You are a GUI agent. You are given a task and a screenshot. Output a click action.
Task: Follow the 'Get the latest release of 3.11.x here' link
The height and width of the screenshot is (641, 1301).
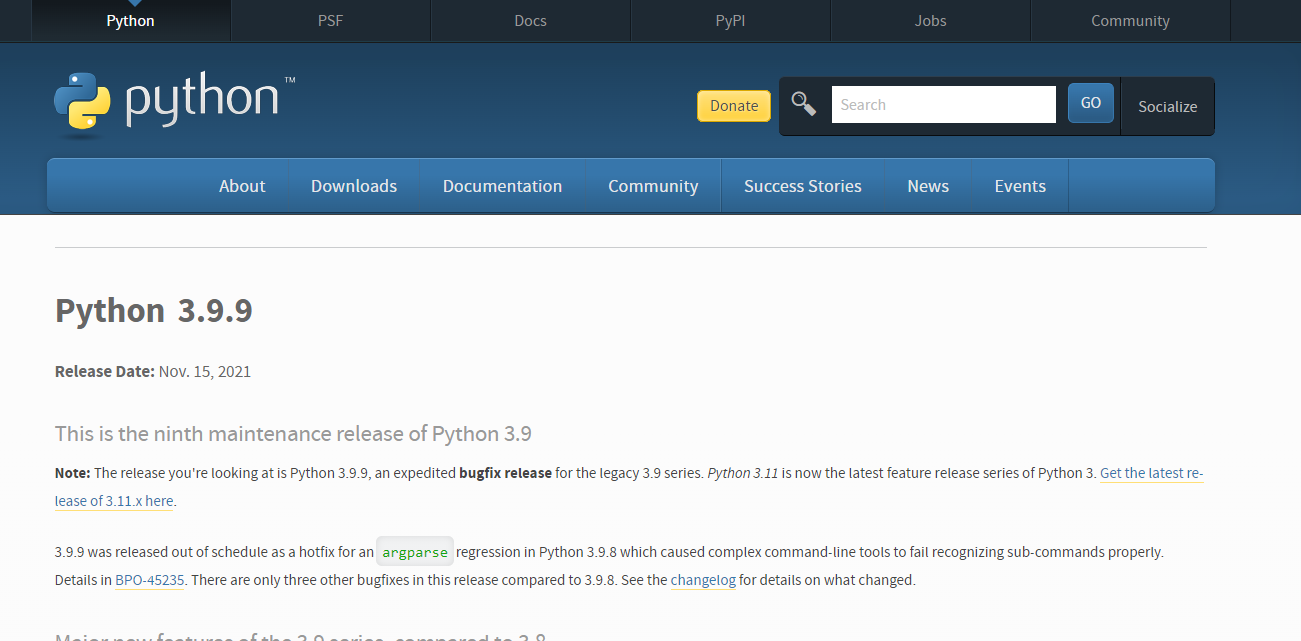[1151, 473]
